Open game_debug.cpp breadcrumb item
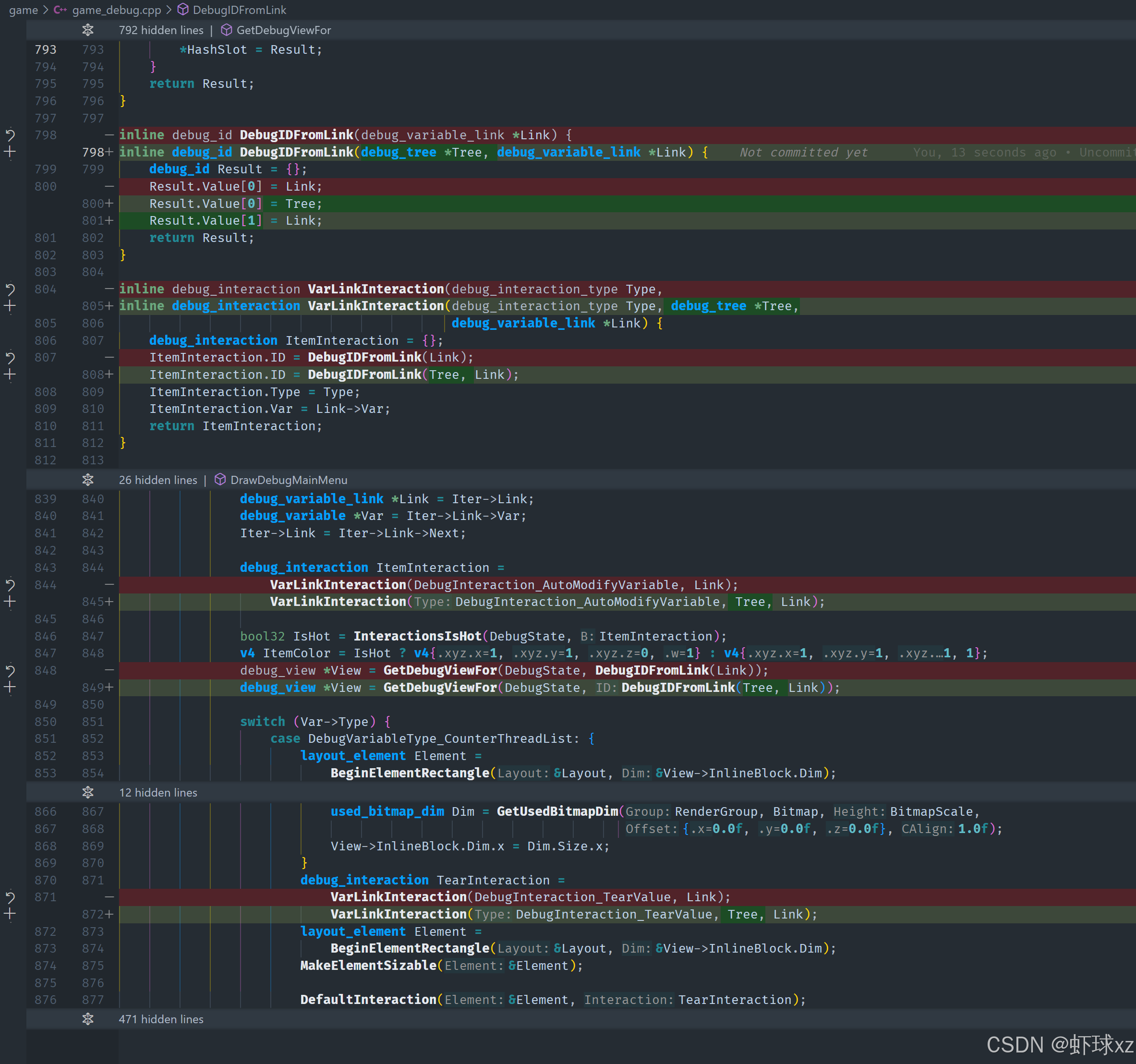Viewport: 1136px width, 1064px height. (x=117, y=10)
